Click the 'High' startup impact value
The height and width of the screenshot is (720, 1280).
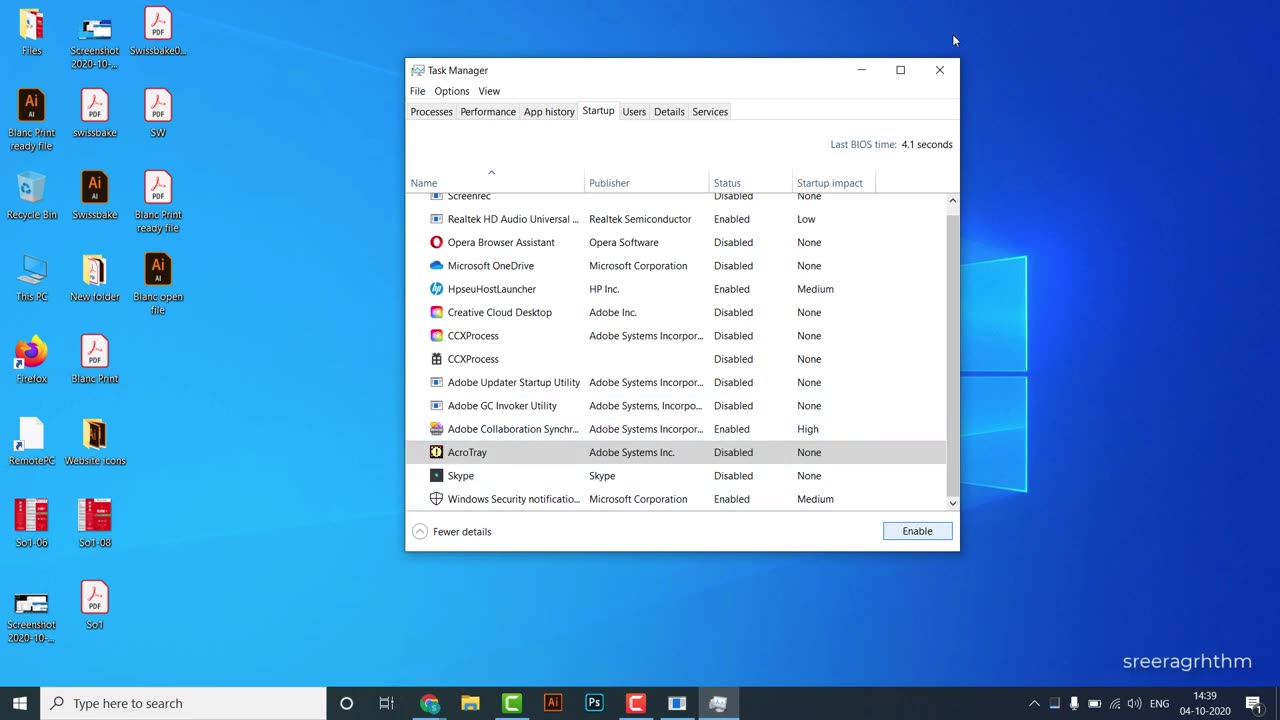pos(808,429)
